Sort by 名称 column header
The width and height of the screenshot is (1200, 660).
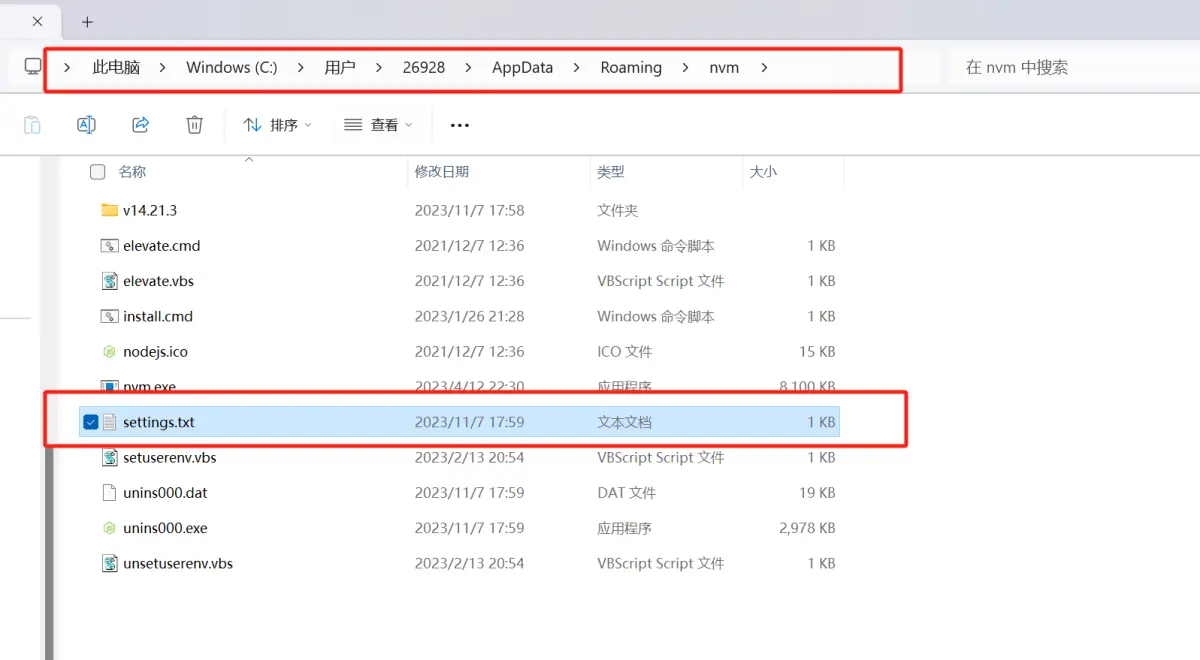tap(132, 172)
